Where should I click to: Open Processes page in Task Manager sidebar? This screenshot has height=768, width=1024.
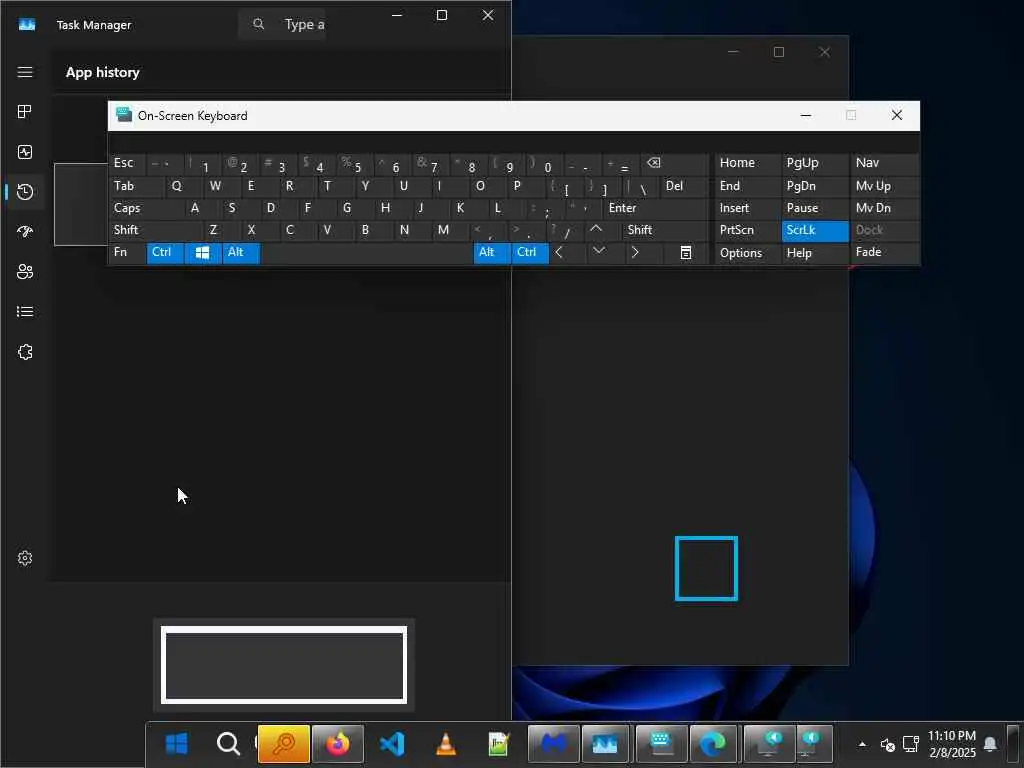click(x=25, y=112)
